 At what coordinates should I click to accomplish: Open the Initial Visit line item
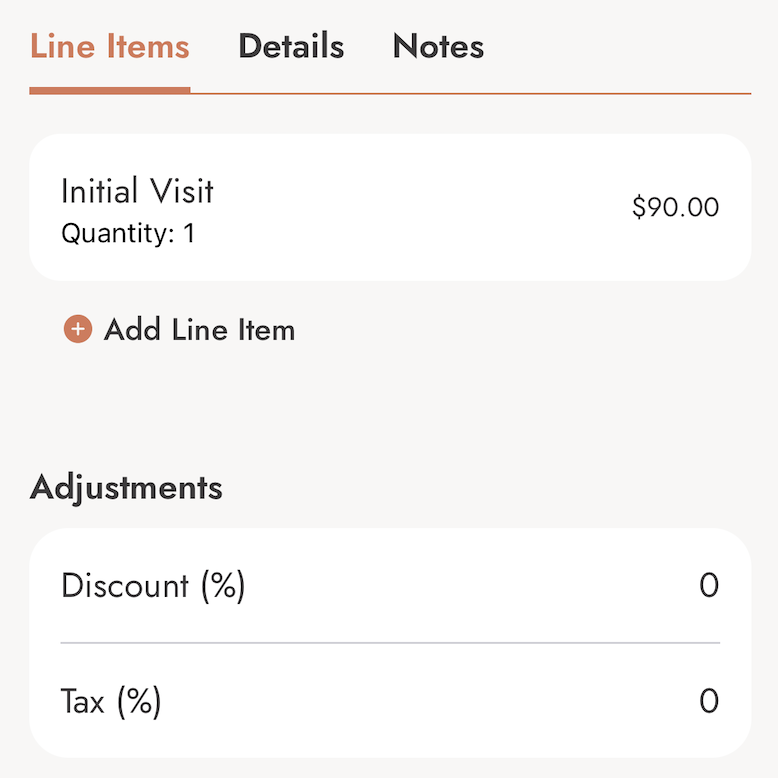(390, 207)
